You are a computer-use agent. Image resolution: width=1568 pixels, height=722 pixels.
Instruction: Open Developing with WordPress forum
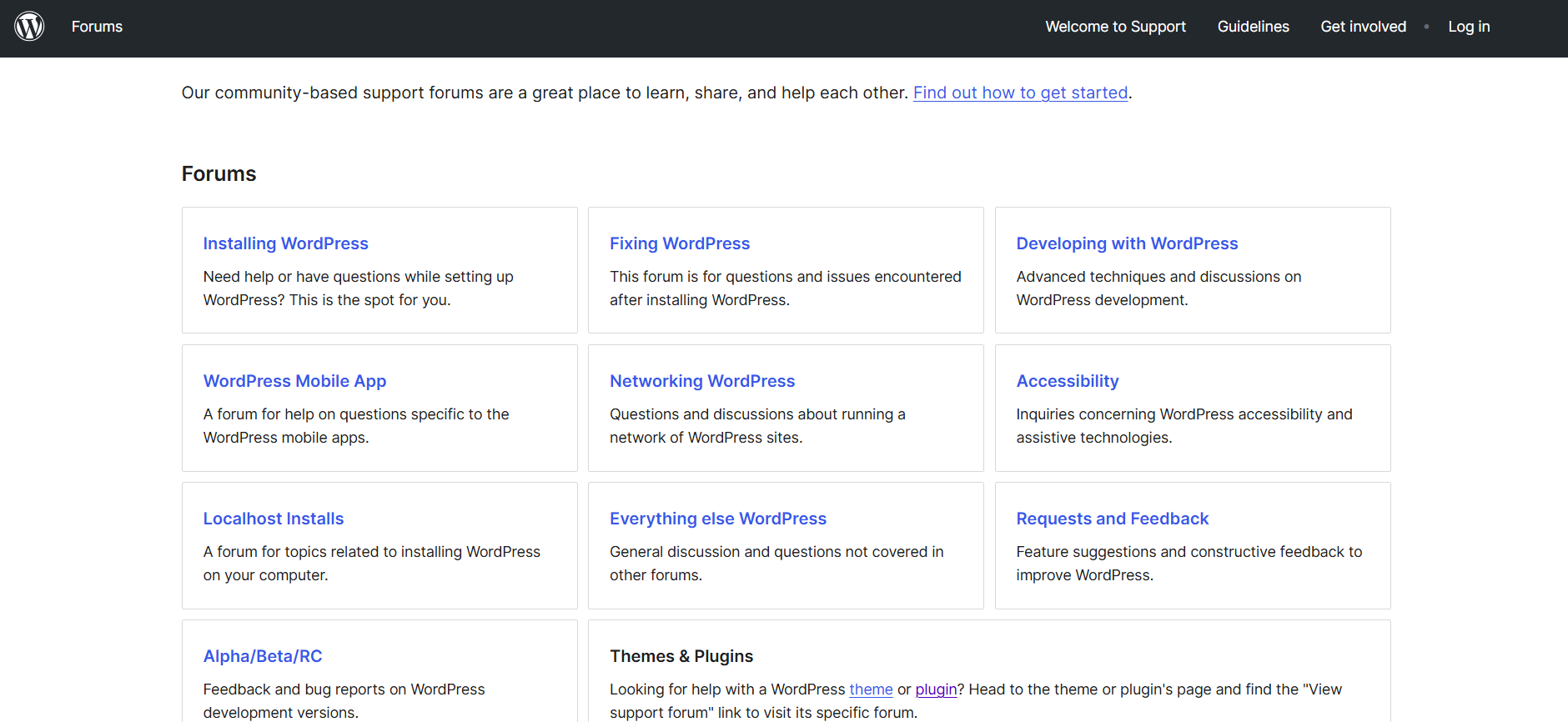tap(1127, 243)
